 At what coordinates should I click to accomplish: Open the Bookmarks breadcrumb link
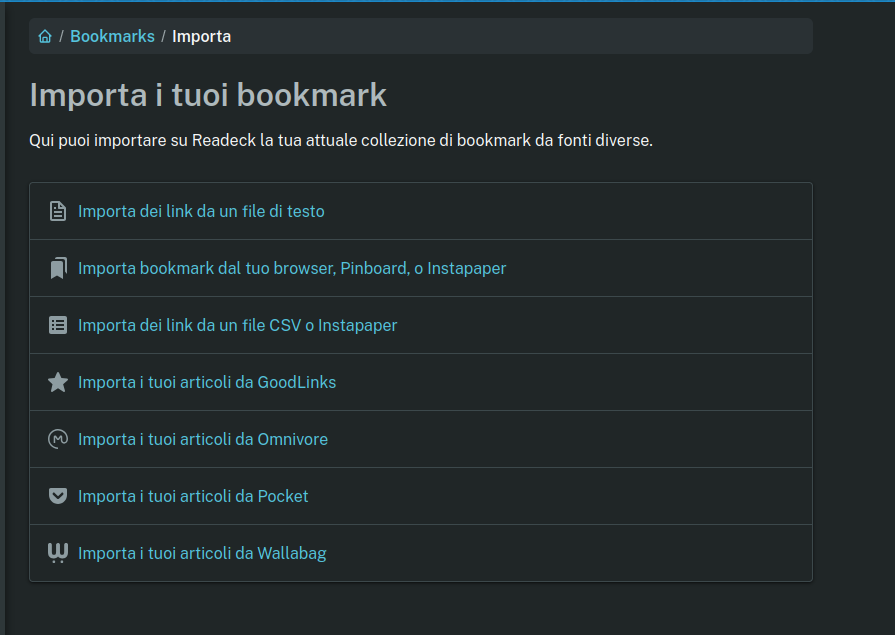112,37
